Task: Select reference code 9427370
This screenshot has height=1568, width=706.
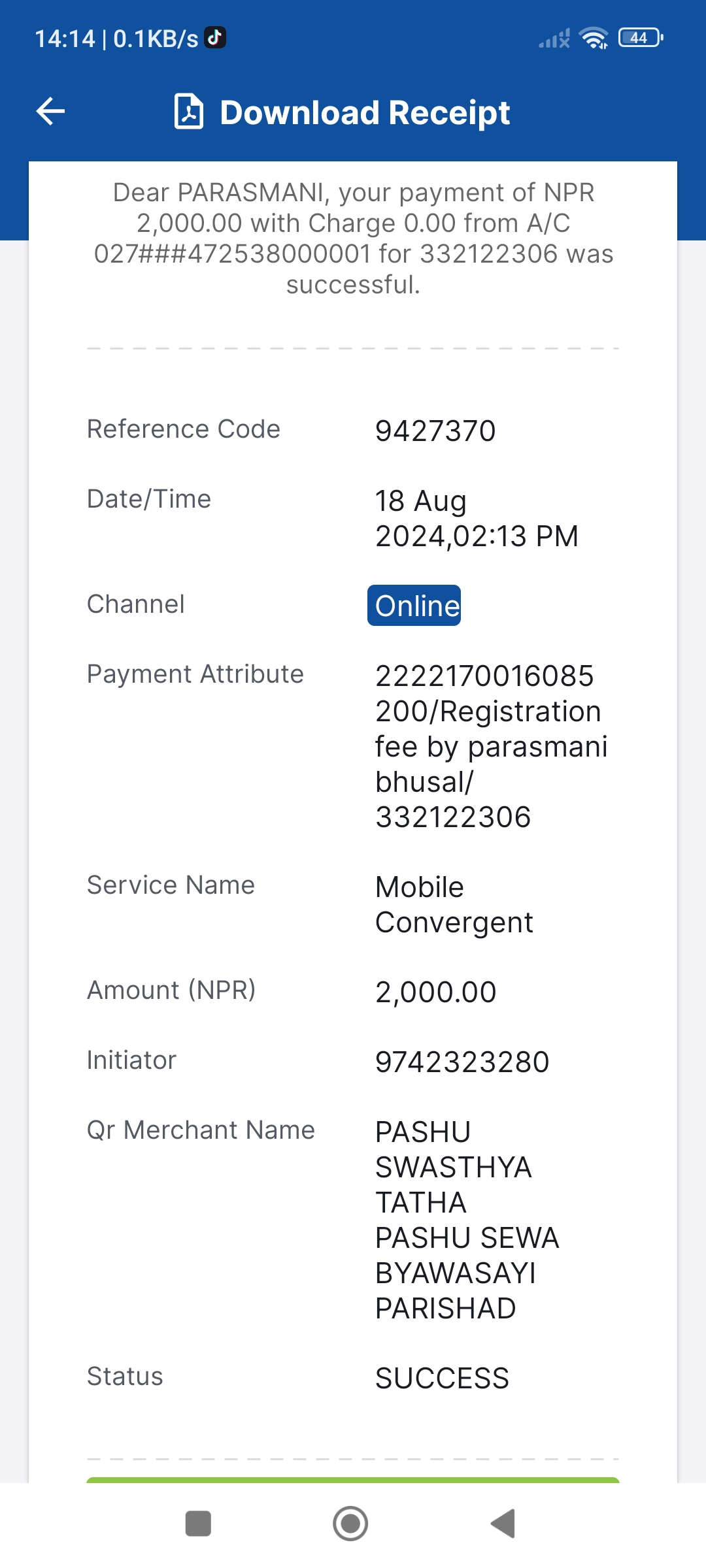Action: pyautogui.click(x=435, y=431)
